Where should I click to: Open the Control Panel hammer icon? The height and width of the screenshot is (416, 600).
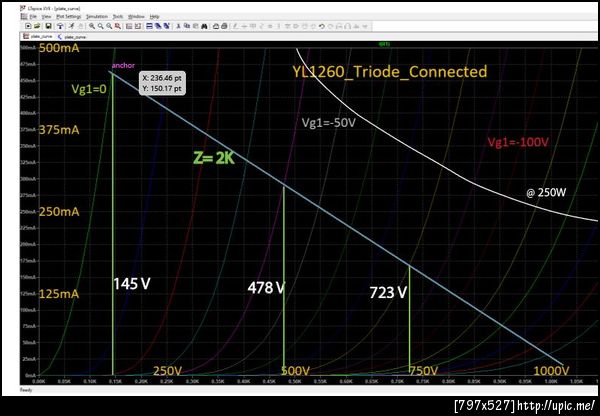(60, 26)
